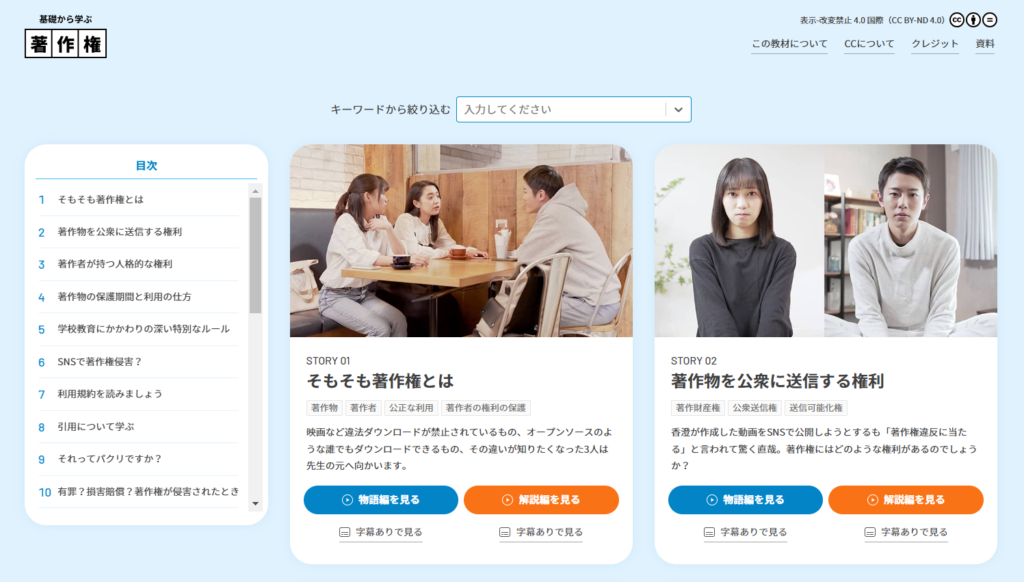
Task: Click the CC no-derivatives (ND) equals icon
Action: click(989, 19)
